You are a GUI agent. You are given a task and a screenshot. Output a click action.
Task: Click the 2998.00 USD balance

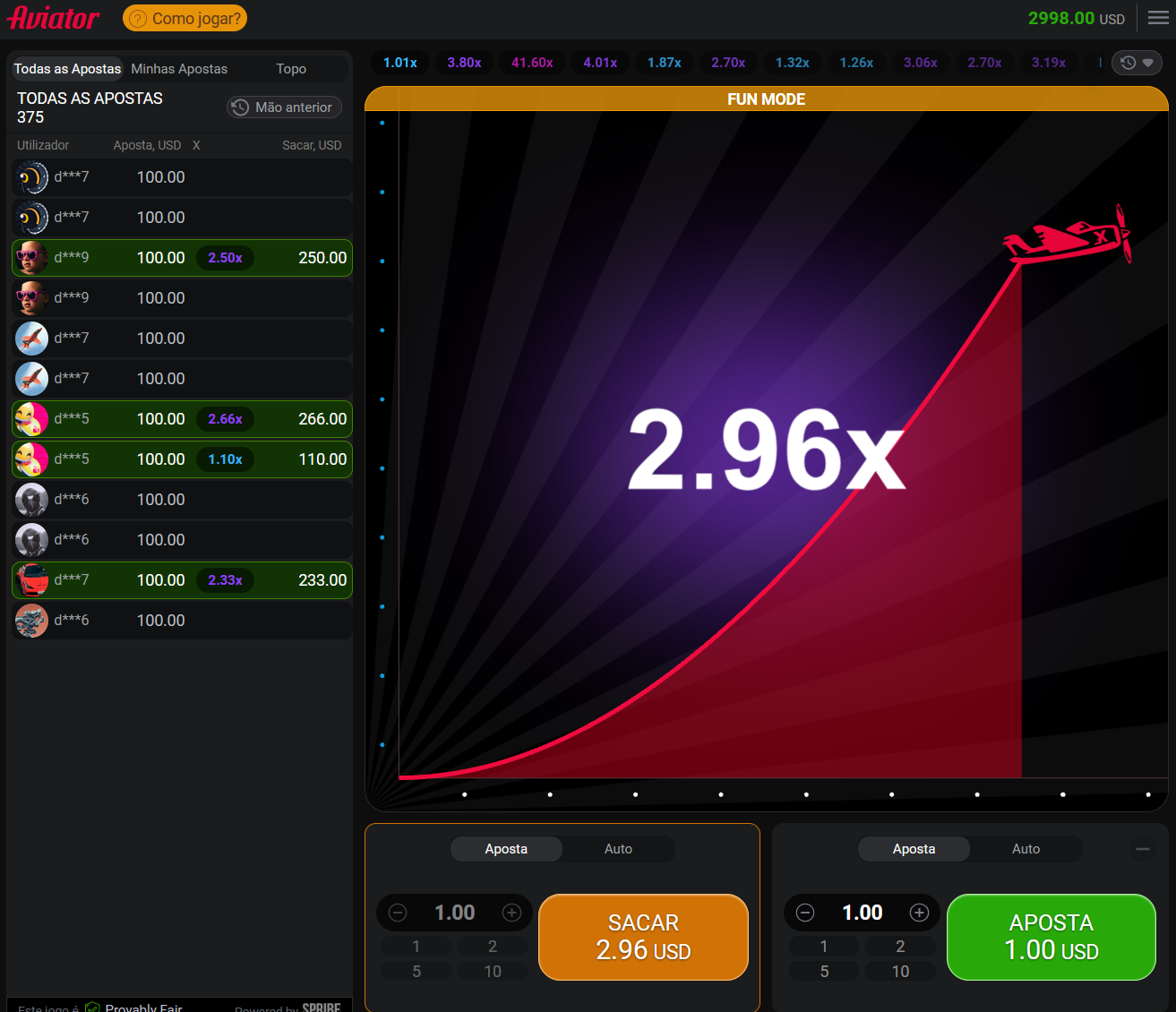point(1076,18)
